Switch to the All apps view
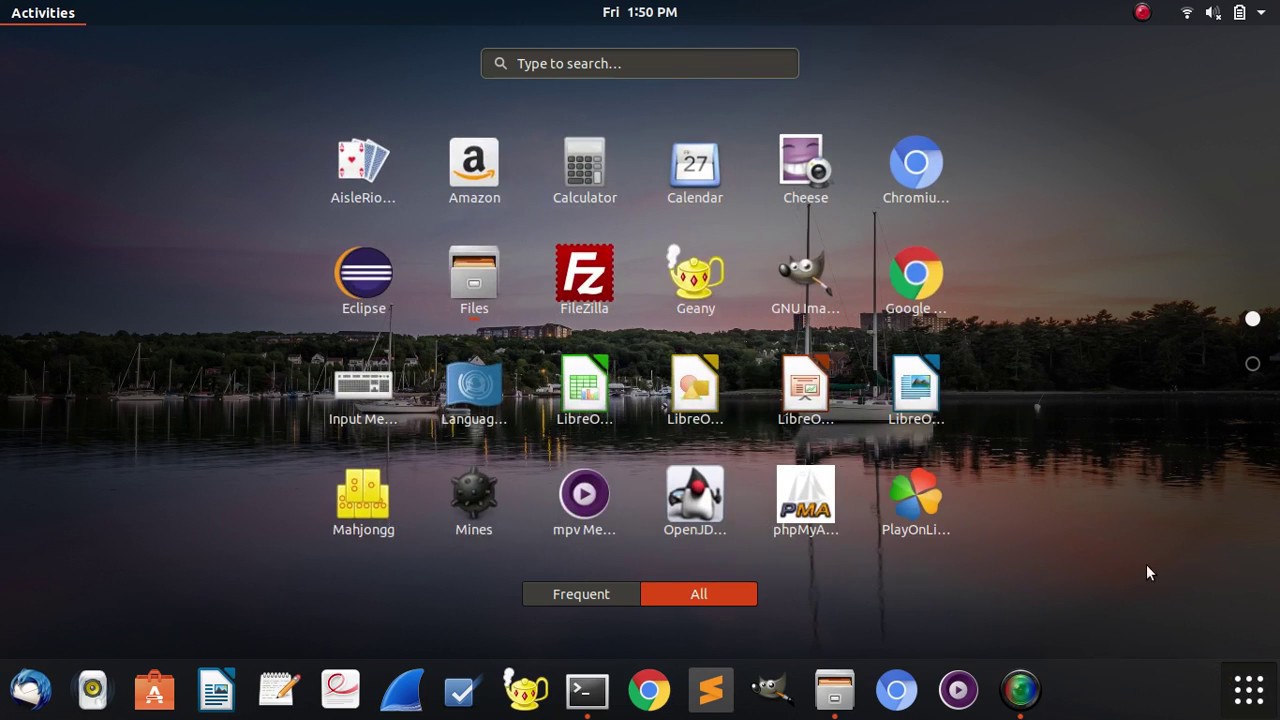 699,594
